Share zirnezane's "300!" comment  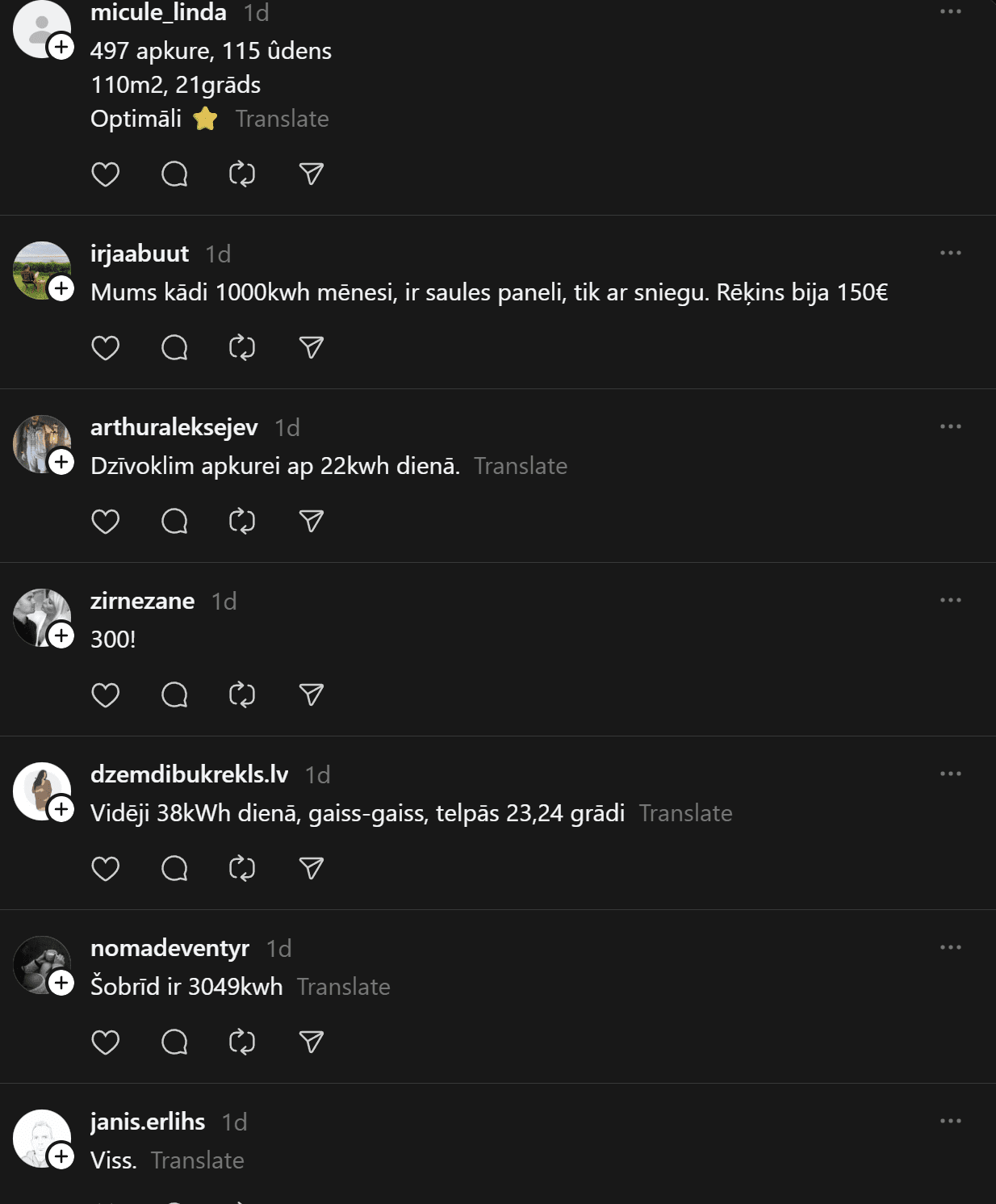[x=312, y=695]
